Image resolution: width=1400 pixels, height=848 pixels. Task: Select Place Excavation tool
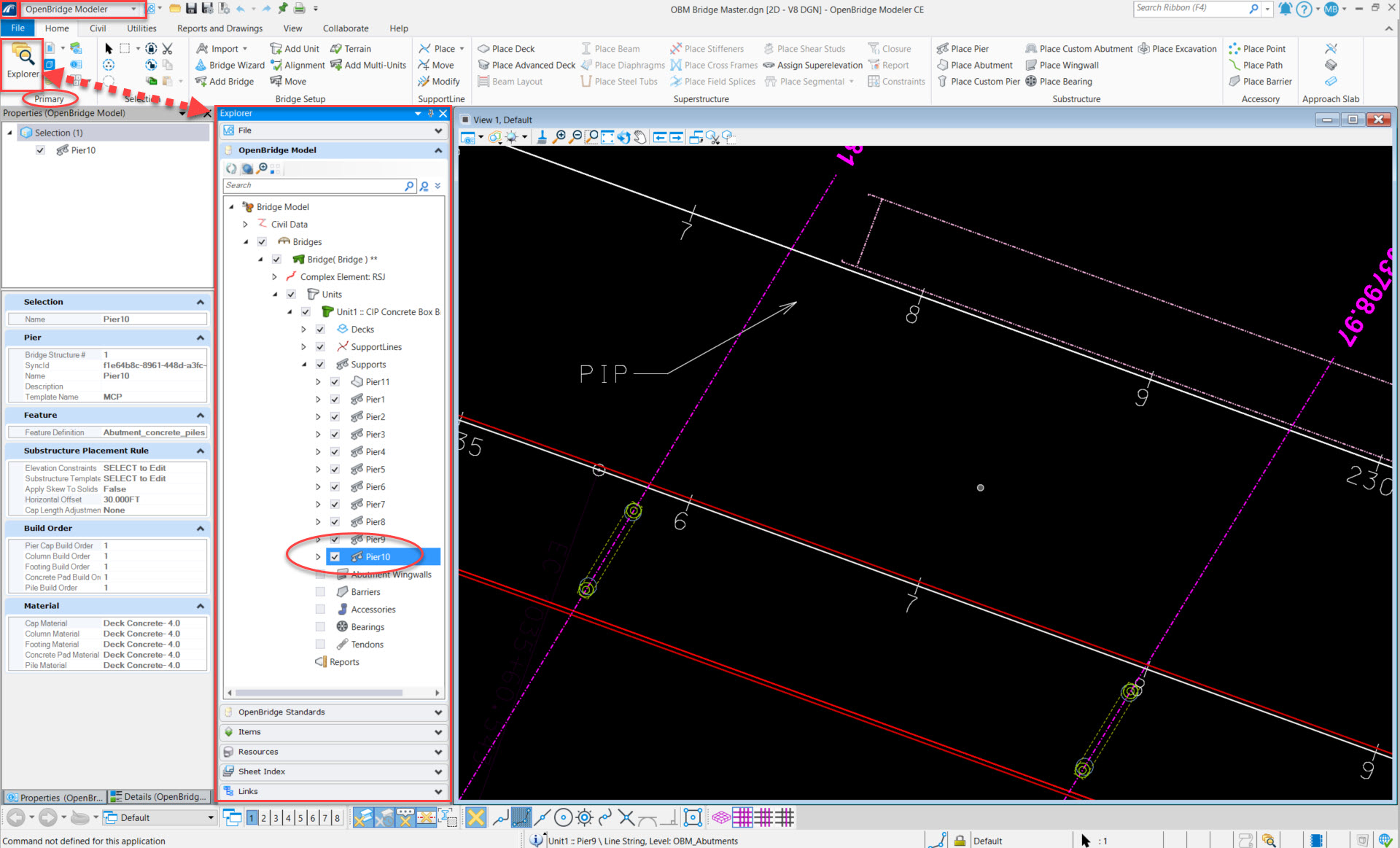pos(1178,49)
